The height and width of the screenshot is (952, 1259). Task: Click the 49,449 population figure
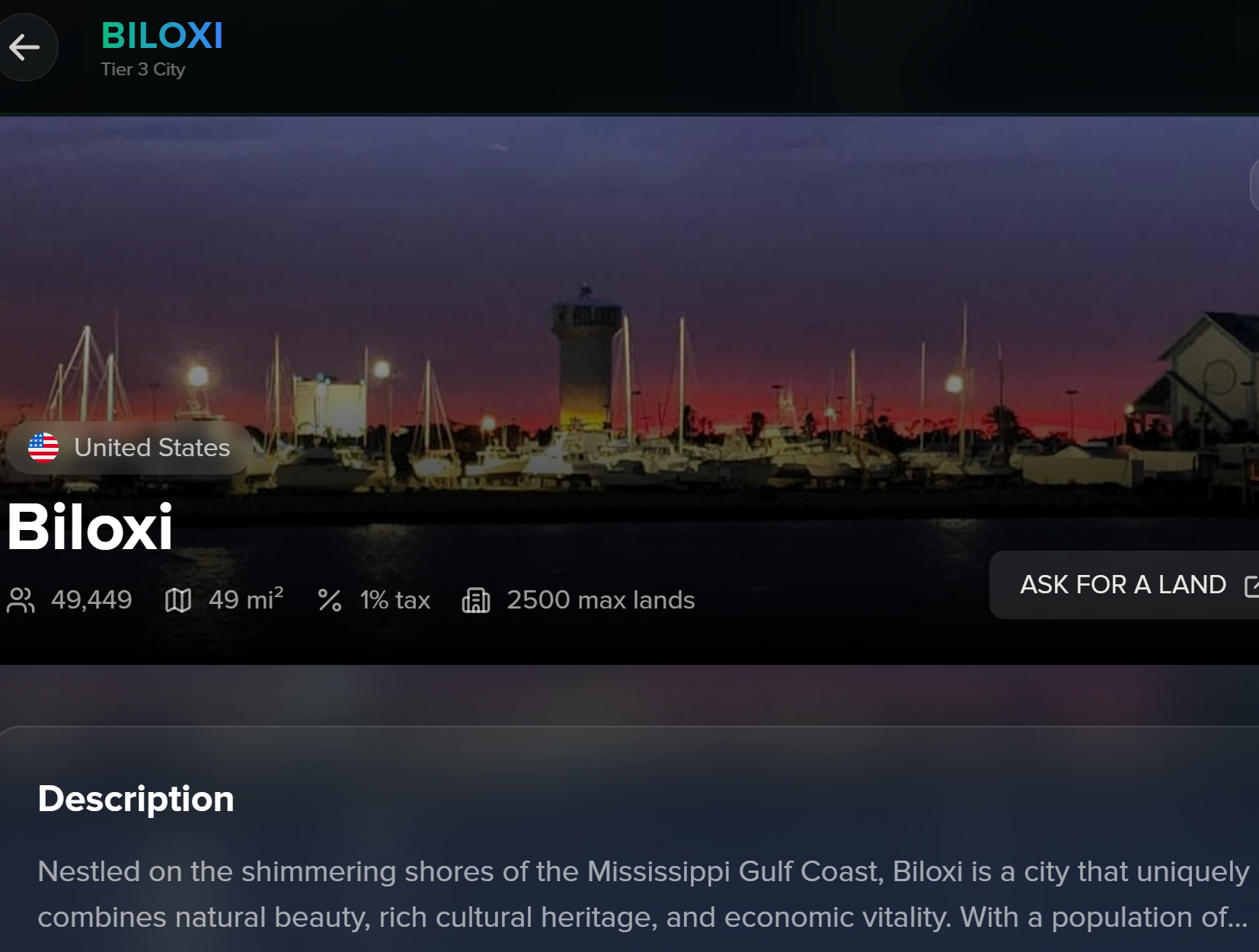click(x=91, y=600)
